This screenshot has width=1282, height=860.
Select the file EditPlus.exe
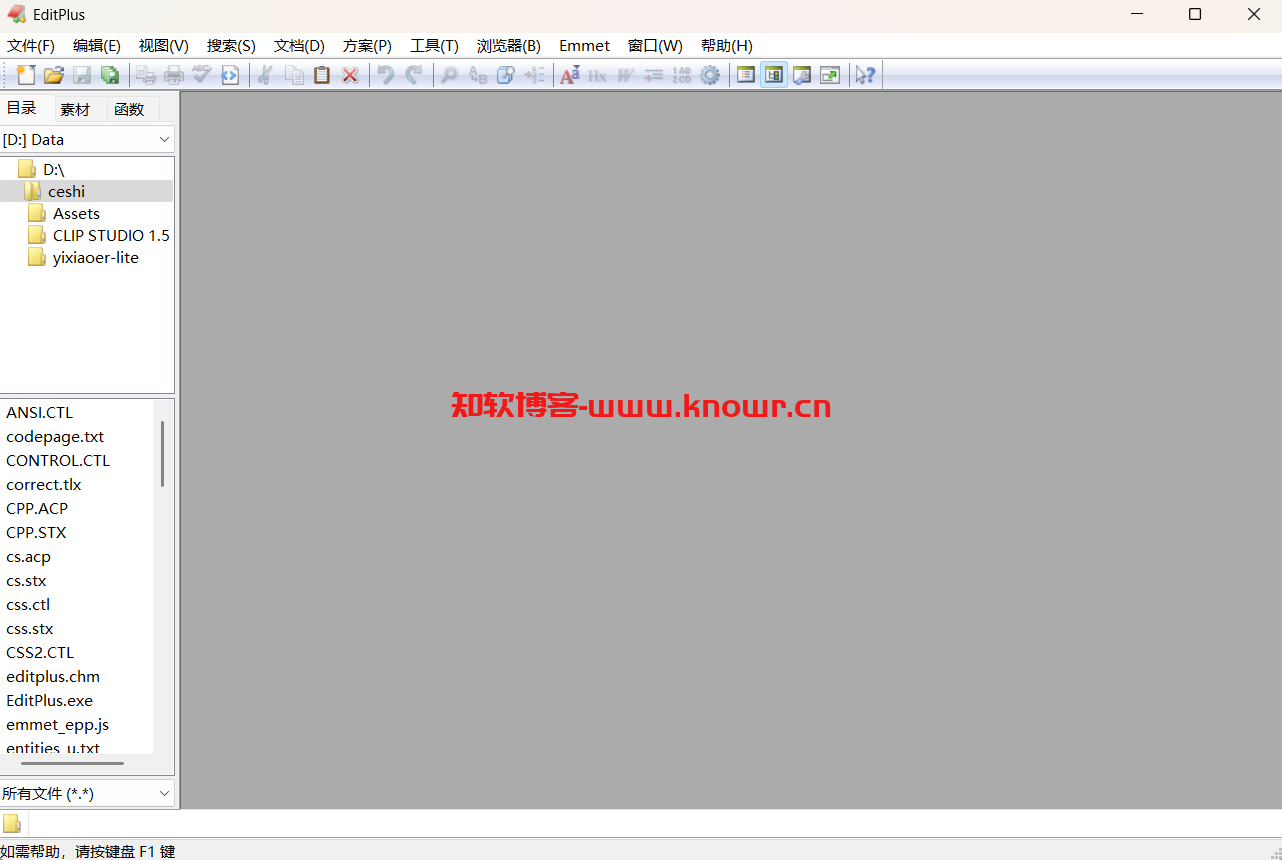pyautogui.click(x=50, y=701)
